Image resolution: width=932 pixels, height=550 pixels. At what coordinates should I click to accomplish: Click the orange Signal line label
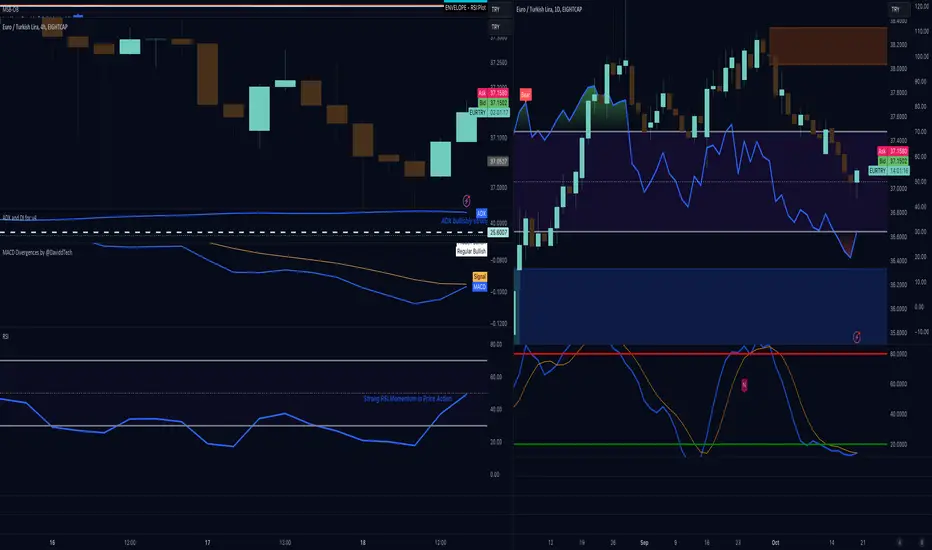click(480, 276)
